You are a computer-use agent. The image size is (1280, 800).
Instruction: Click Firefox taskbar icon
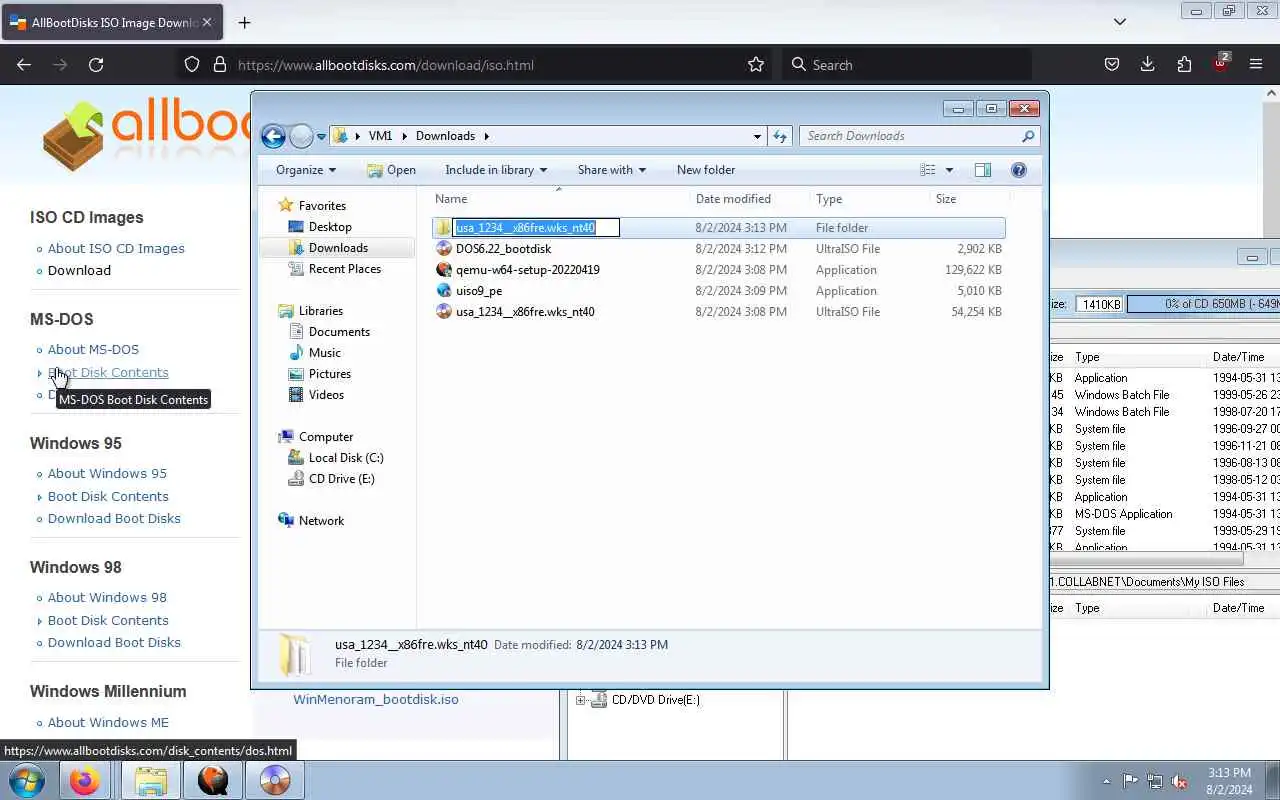85,780
